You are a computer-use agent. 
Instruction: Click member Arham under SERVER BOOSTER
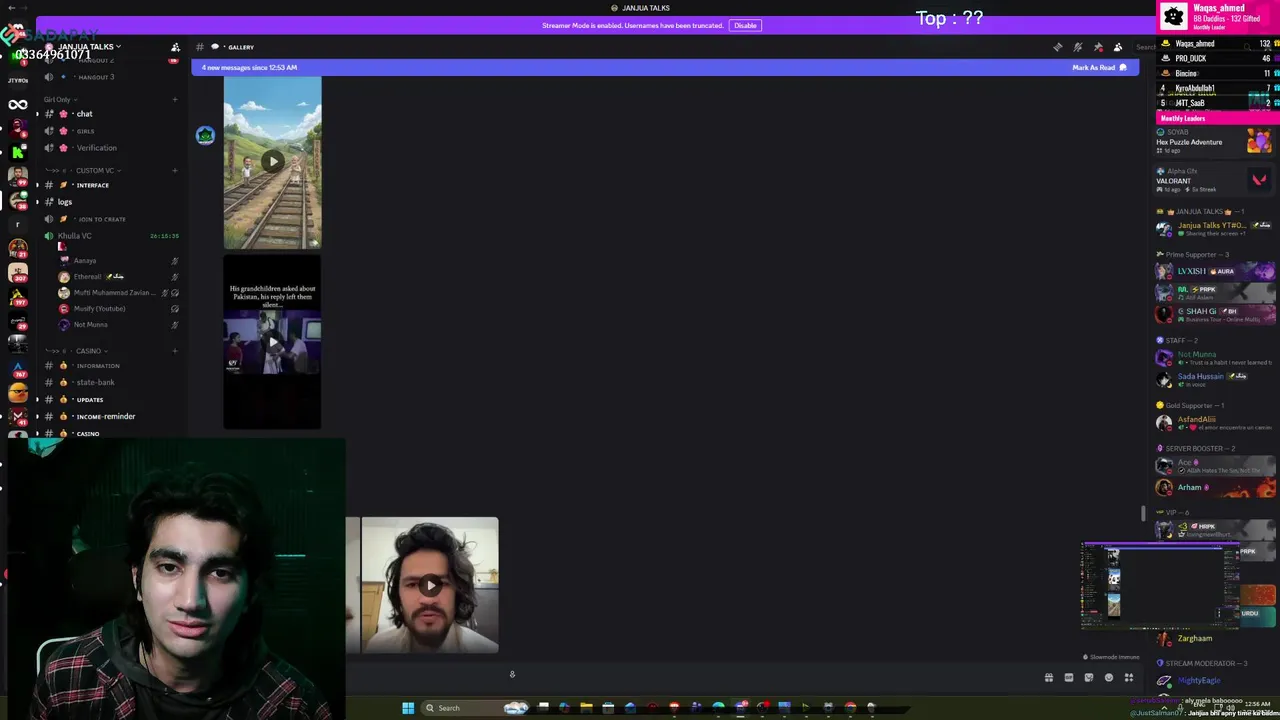pos(1216,488)
